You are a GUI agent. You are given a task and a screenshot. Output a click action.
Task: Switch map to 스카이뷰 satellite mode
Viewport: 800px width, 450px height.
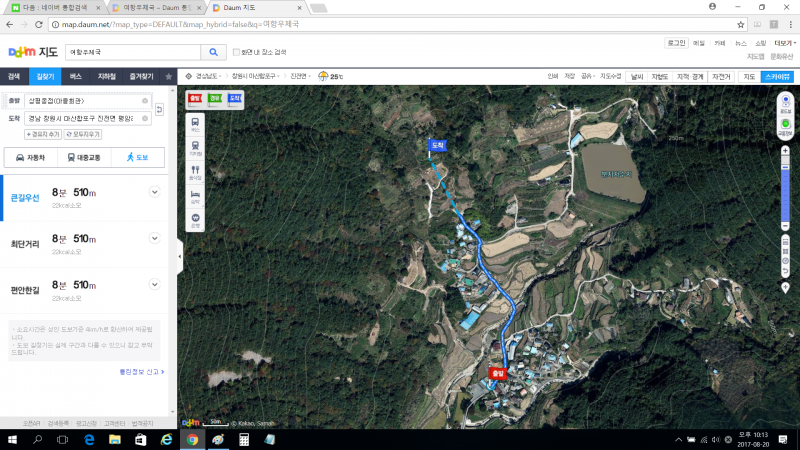click(777, 76)
